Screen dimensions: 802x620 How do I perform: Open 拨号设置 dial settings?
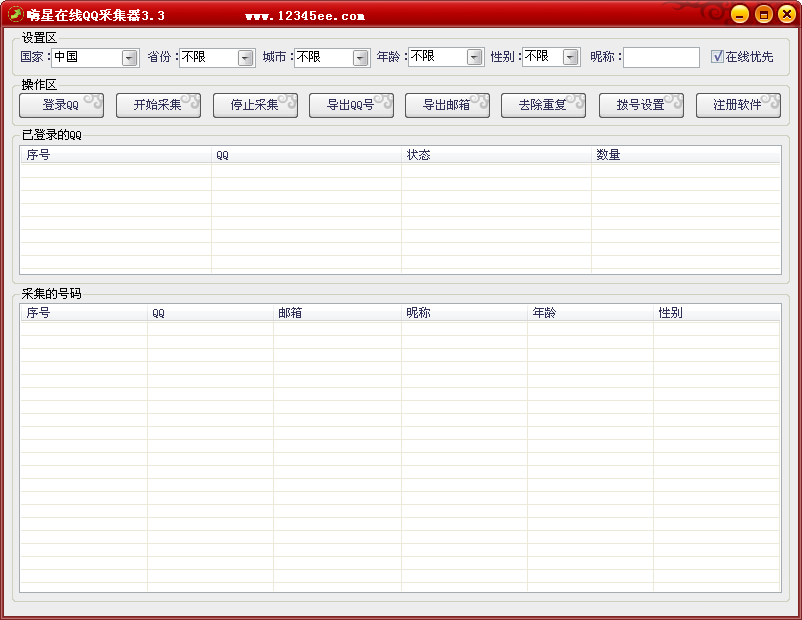pos(641,105)
